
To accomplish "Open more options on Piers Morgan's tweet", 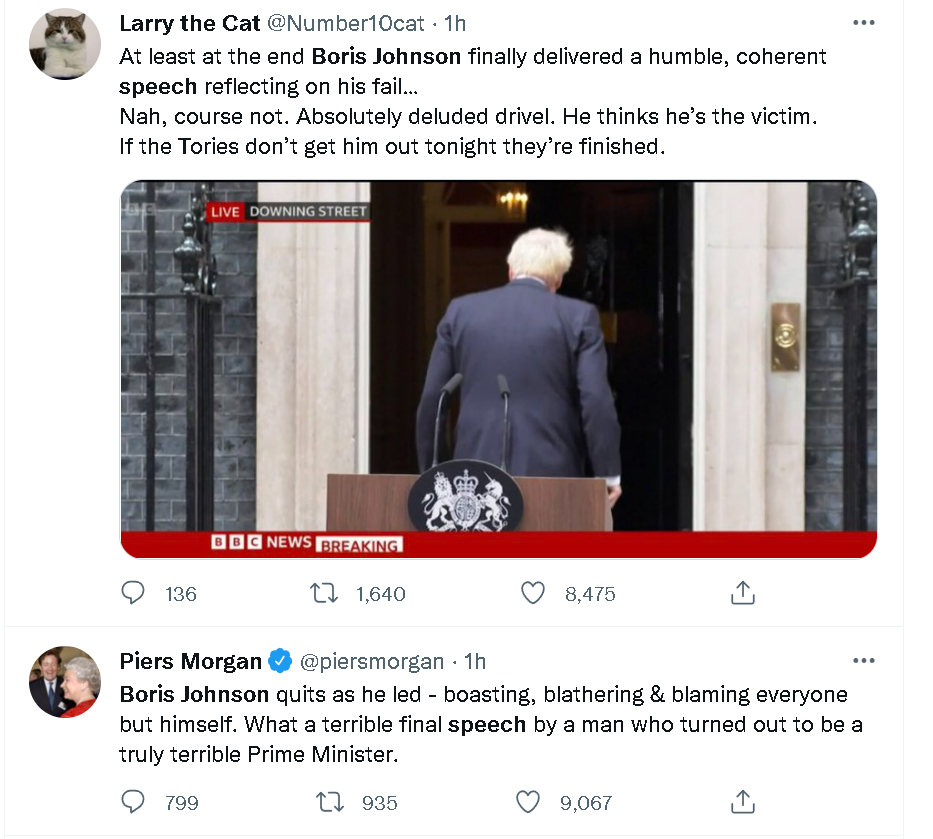I will point(863,661).
